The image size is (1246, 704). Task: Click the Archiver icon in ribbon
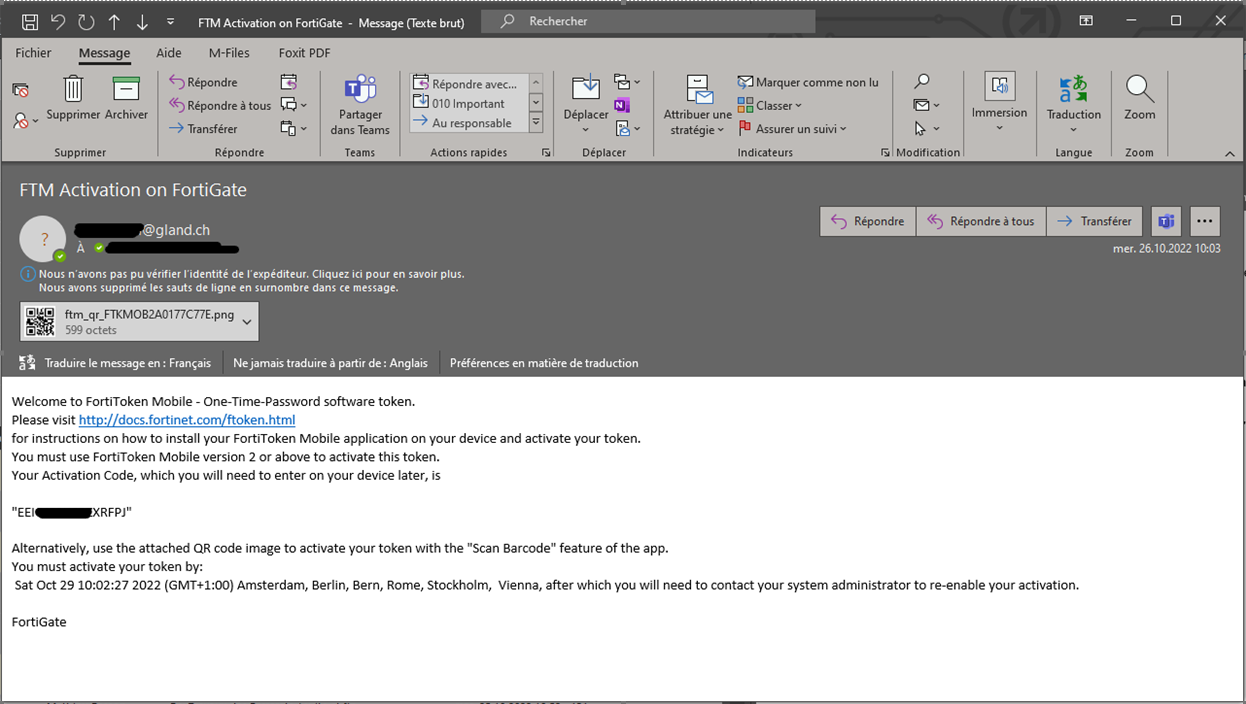click(126, 90)
